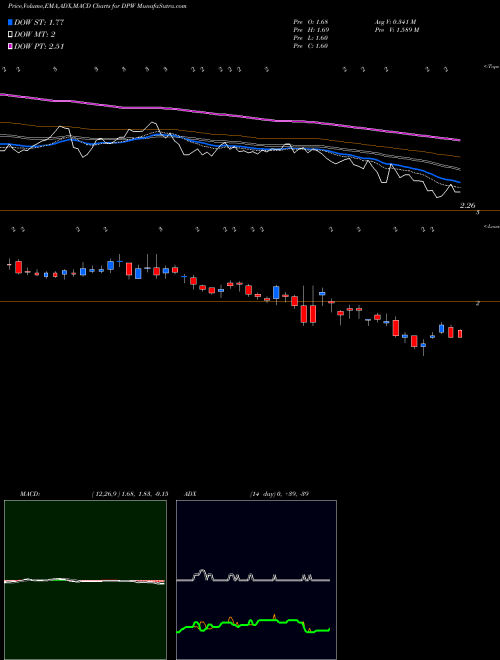
Task: Click the 'Pre L: 1.60' value
Action: (x=311, y=38)
